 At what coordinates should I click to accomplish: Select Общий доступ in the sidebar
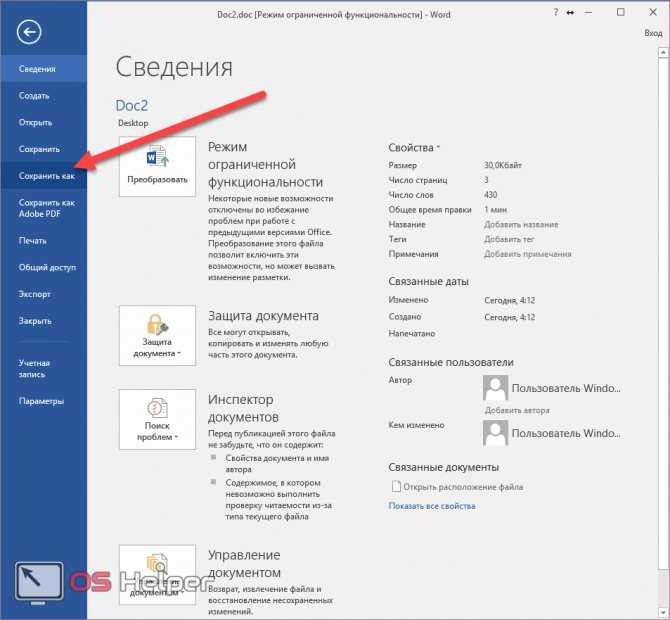pyautogui.click(x=44, y=267)
